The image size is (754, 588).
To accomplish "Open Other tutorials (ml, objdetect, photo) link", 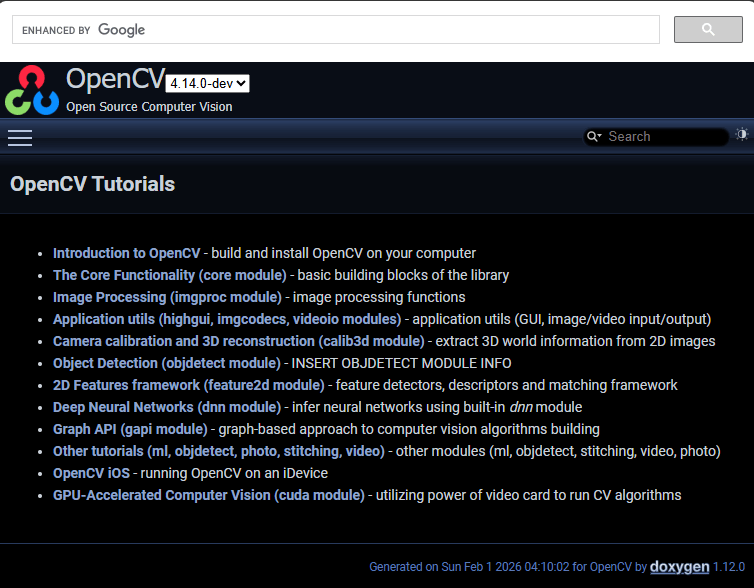I will pos(219,451).
